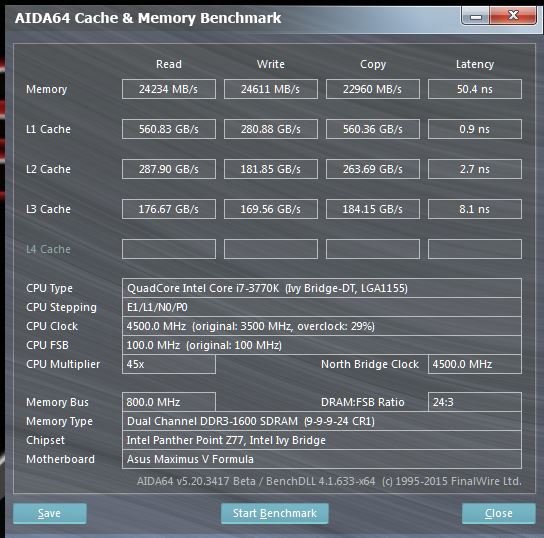The image size is (544, 538).
Task: Click L2 Cache latency 2.7 ns
Action: (x=475, y=169)
